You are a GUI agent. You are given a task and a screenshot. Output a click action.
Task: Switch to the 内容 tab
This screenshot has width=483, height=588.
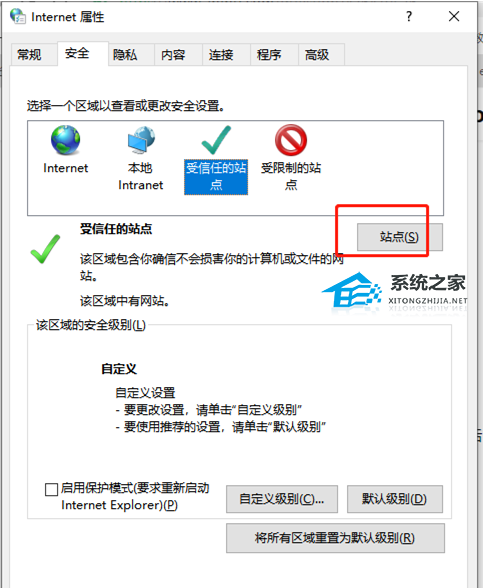(x=173, y=55)
